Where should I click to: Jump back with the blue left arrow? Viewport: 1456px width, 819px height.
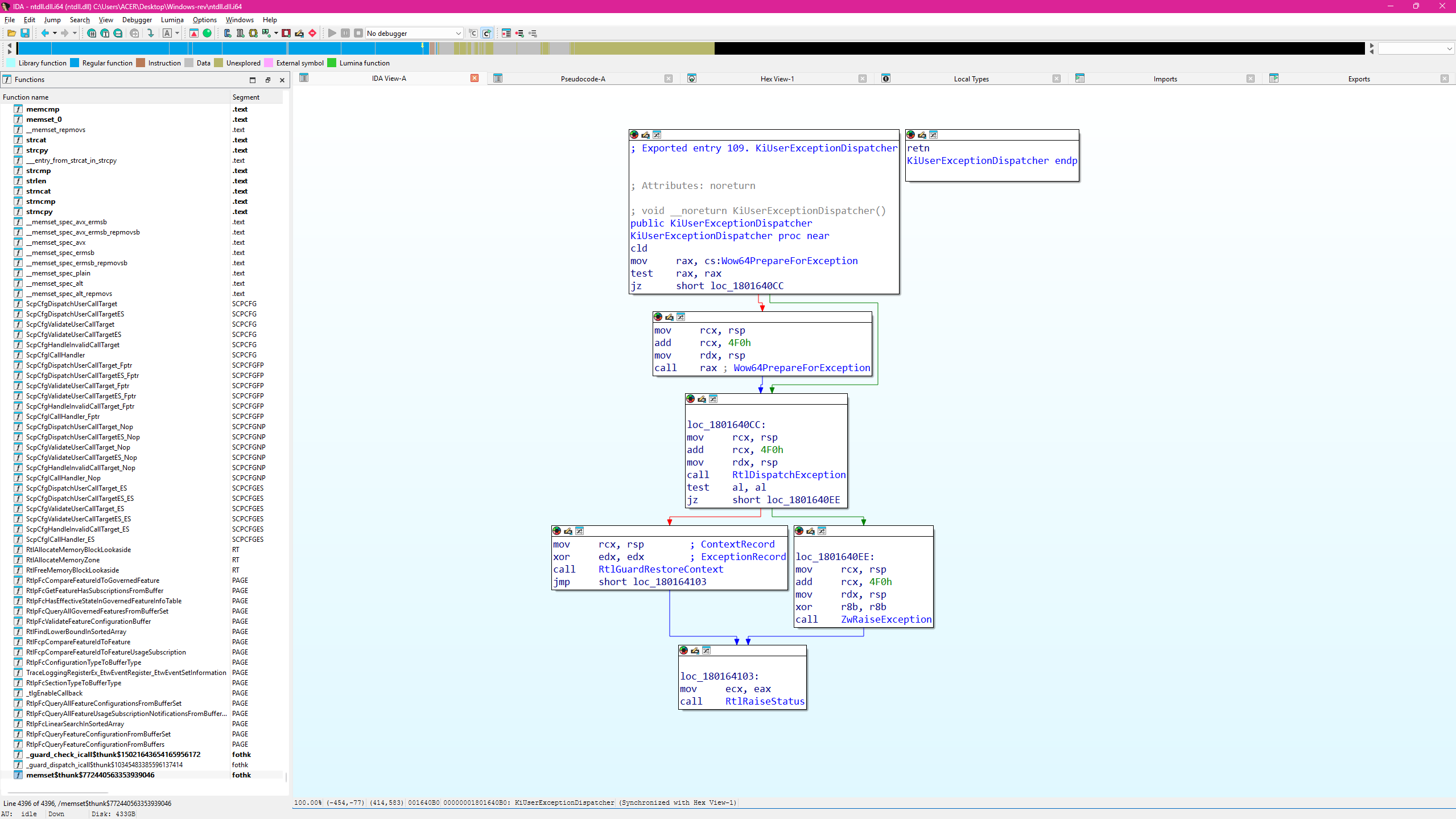click(45, 33)
